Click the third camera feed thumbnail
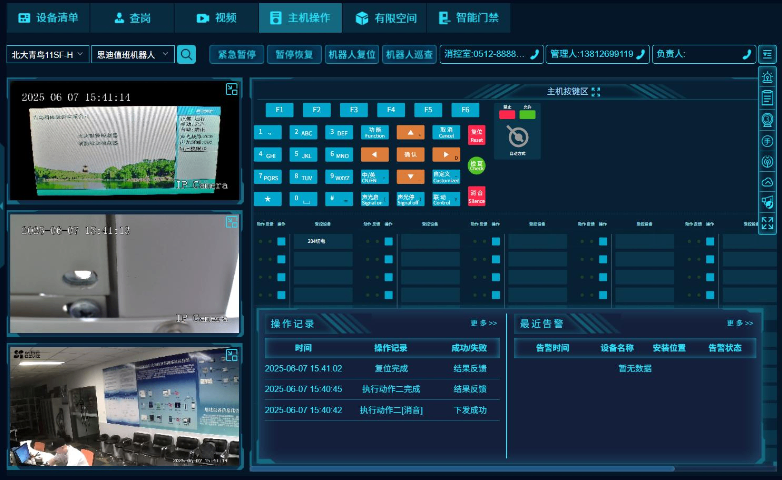Viewport: 782px width, 480px height. coord(125,405)
